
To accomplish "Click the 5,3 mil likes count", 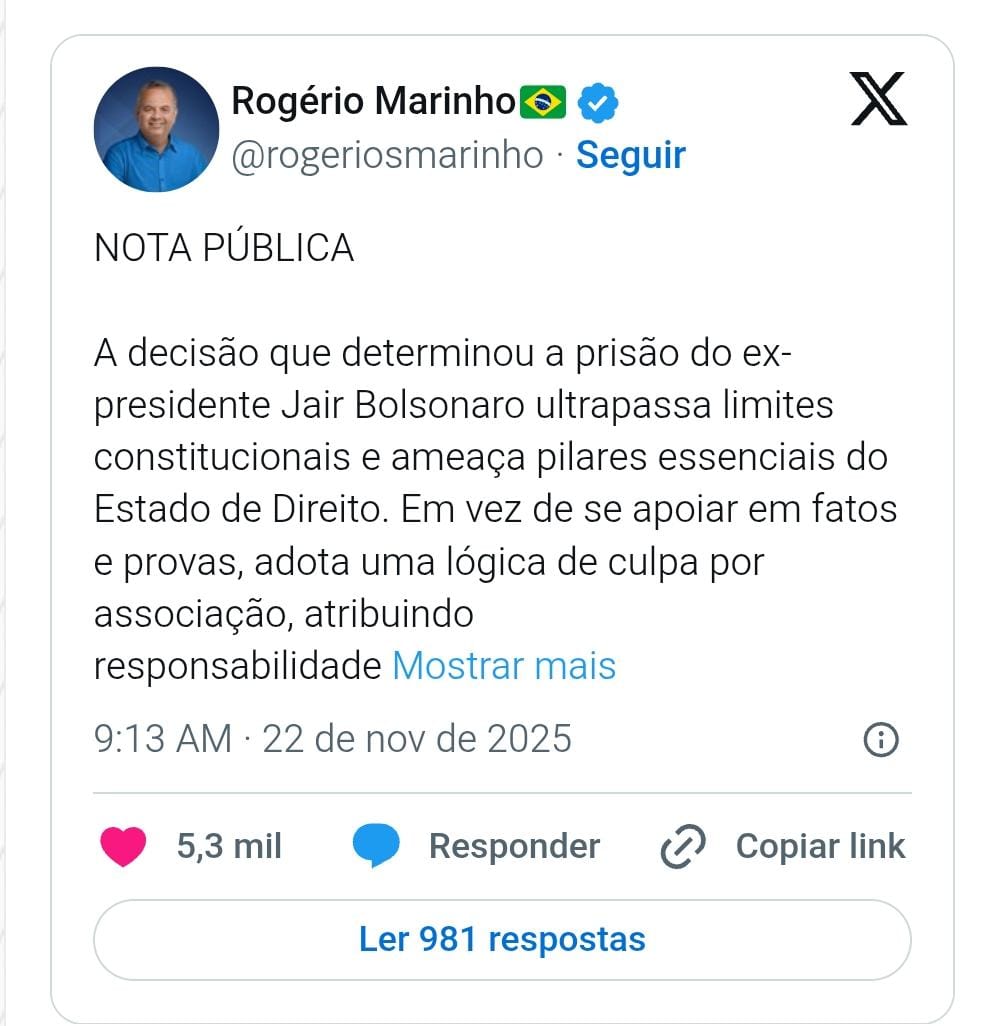I will (229, 846).
